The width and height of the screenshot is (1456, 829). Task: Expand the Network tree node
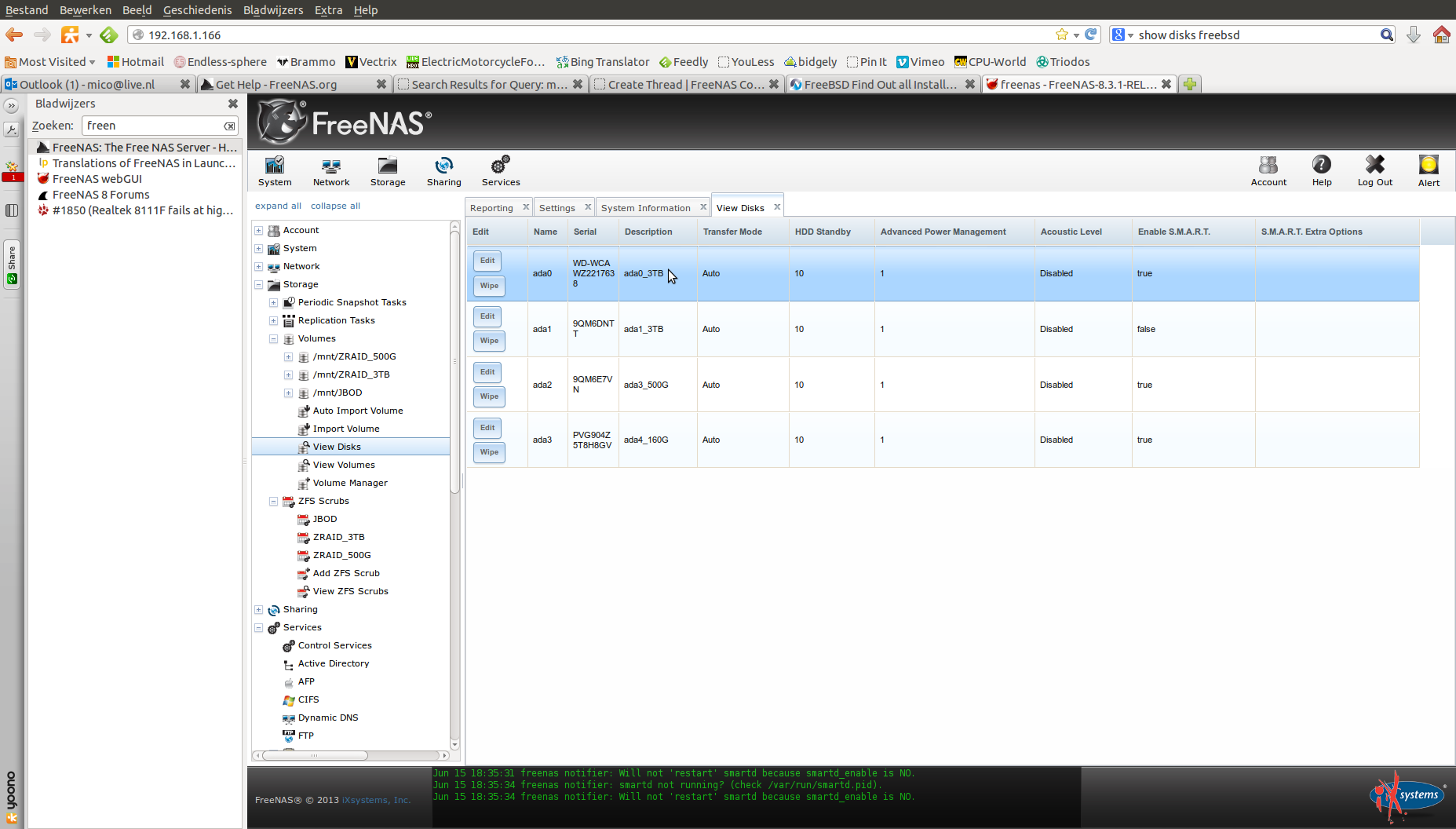258,266
